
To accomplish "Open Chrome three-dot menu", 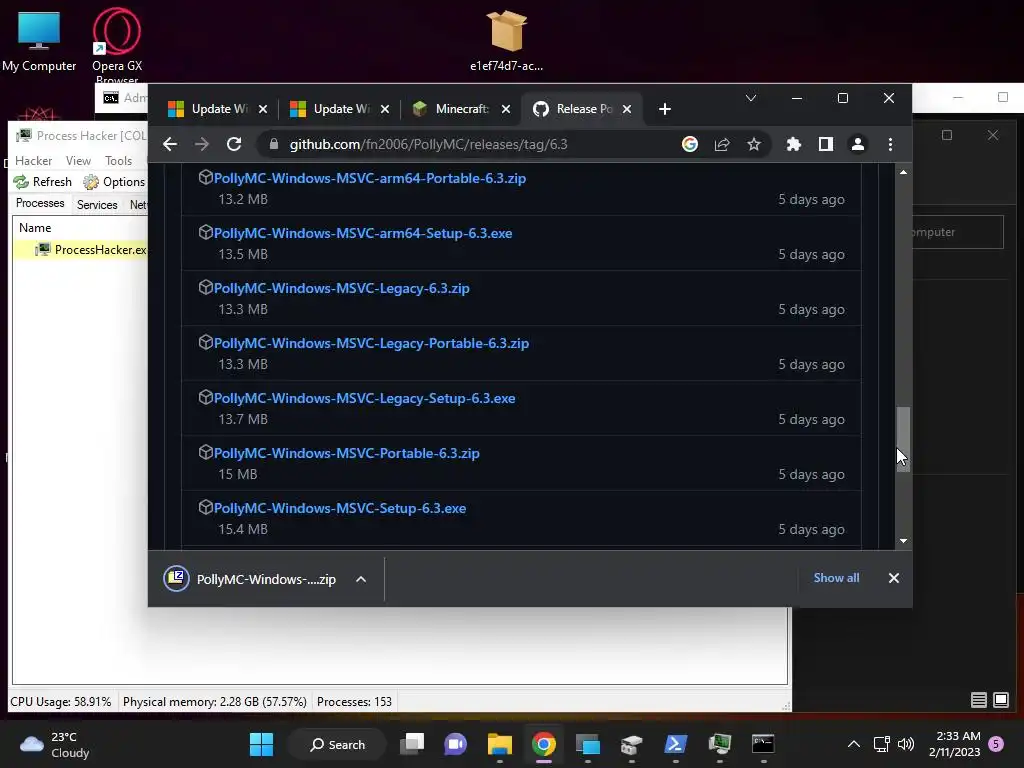I will pos(890,144).
